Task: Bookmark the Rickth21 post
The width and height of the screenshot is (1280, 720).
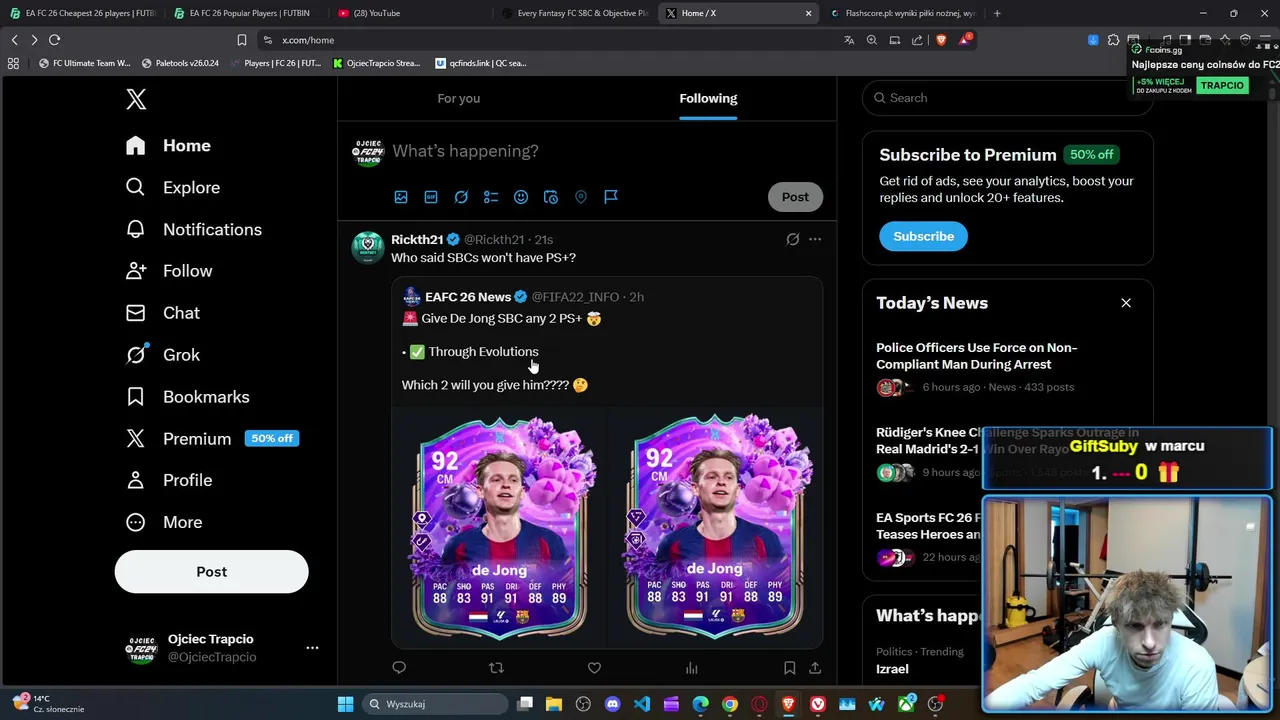Action: click(789, 668)
